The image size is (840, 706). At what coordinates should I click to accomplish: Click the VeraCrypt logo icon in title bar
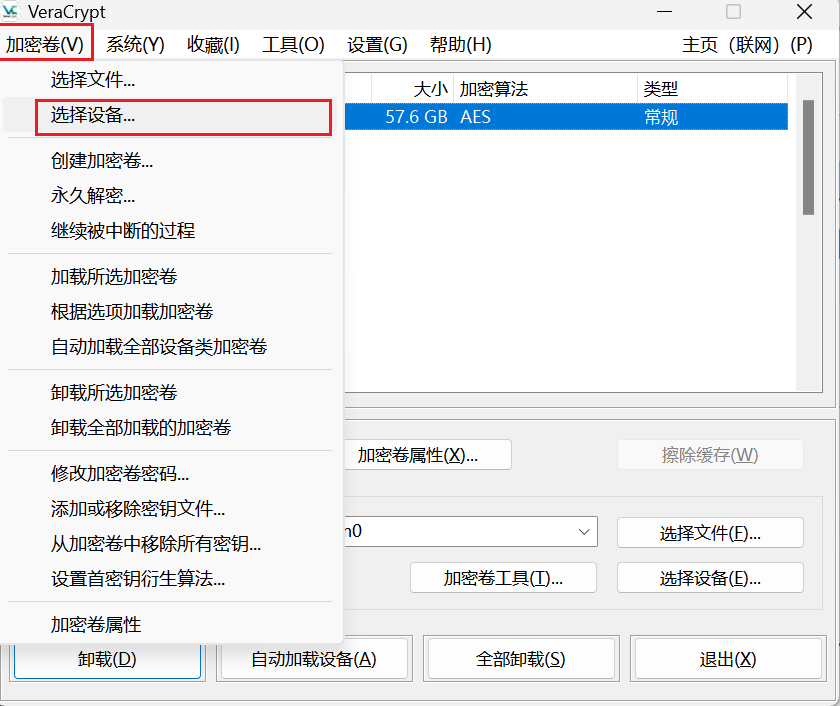tap(11, 12)
